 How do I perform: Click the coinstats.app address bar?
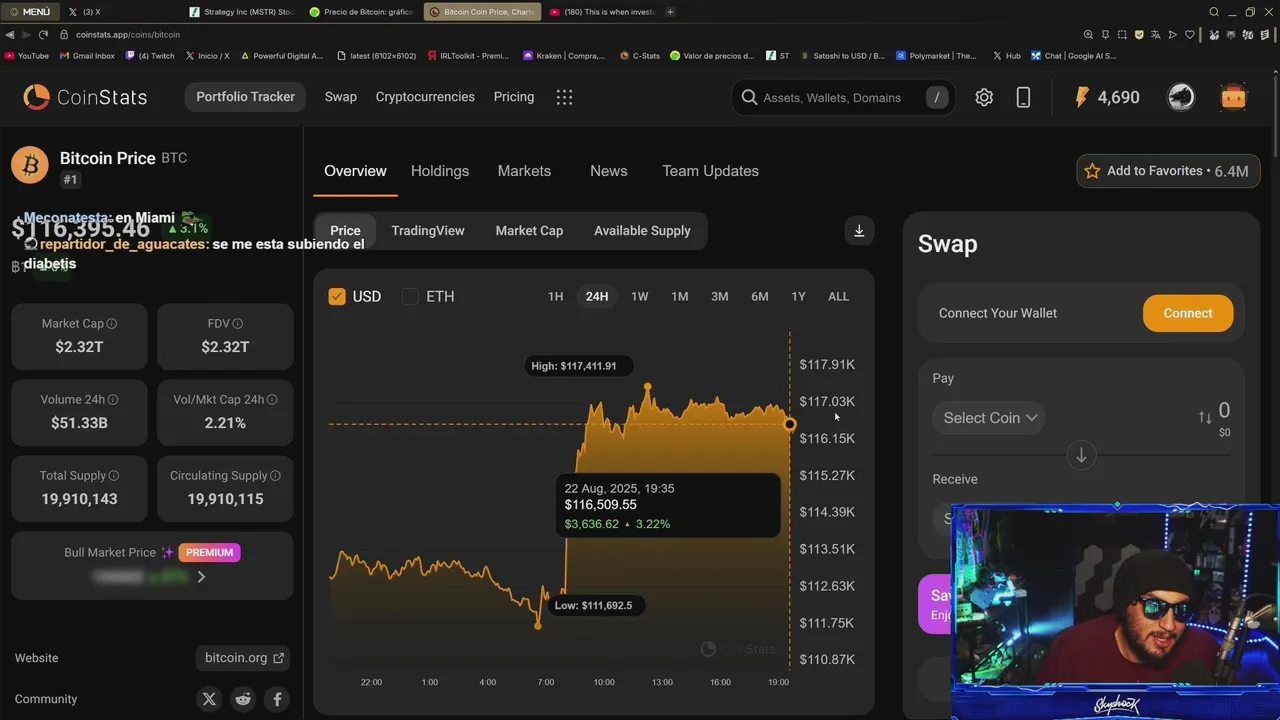click(x=128, y=34)
